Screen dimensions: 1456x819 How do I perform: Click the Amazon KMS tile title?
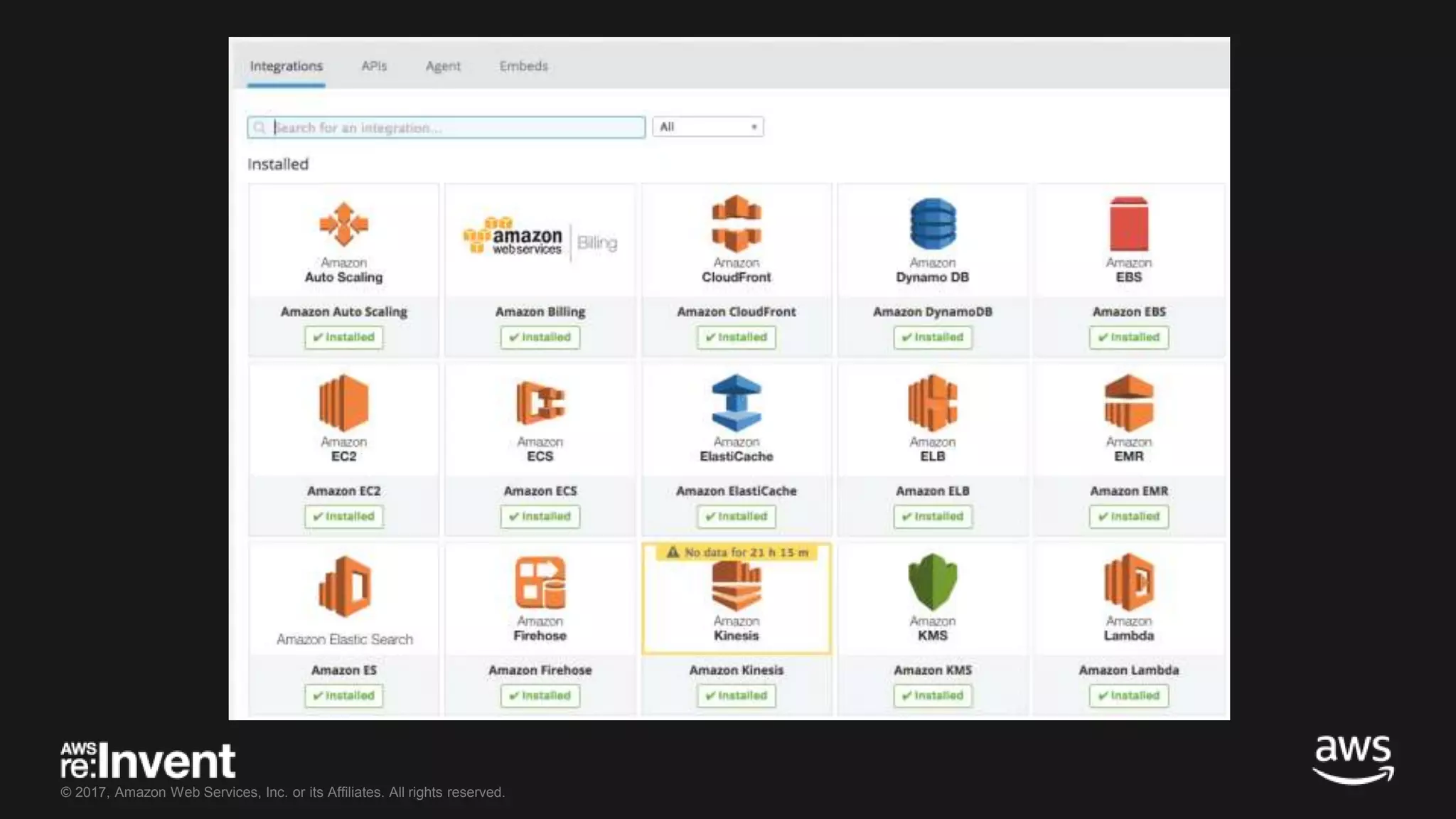click(933, 670)
